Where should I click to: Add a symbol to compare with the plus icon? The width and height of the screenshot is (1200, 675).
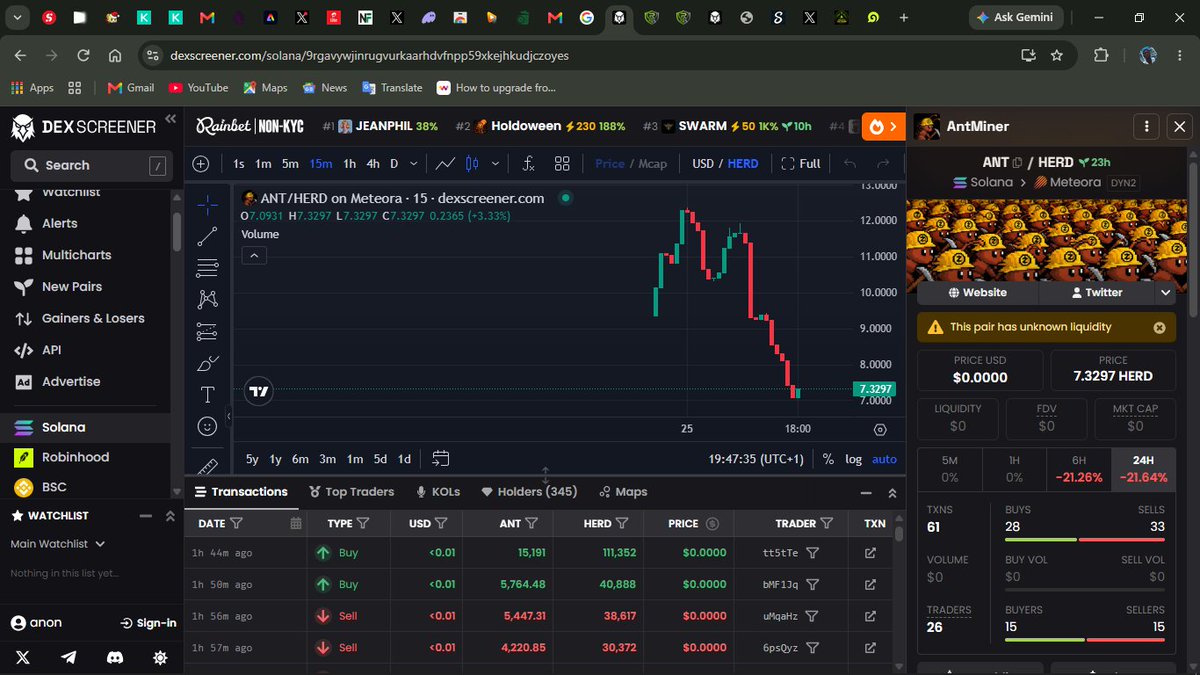coord(201,164)
